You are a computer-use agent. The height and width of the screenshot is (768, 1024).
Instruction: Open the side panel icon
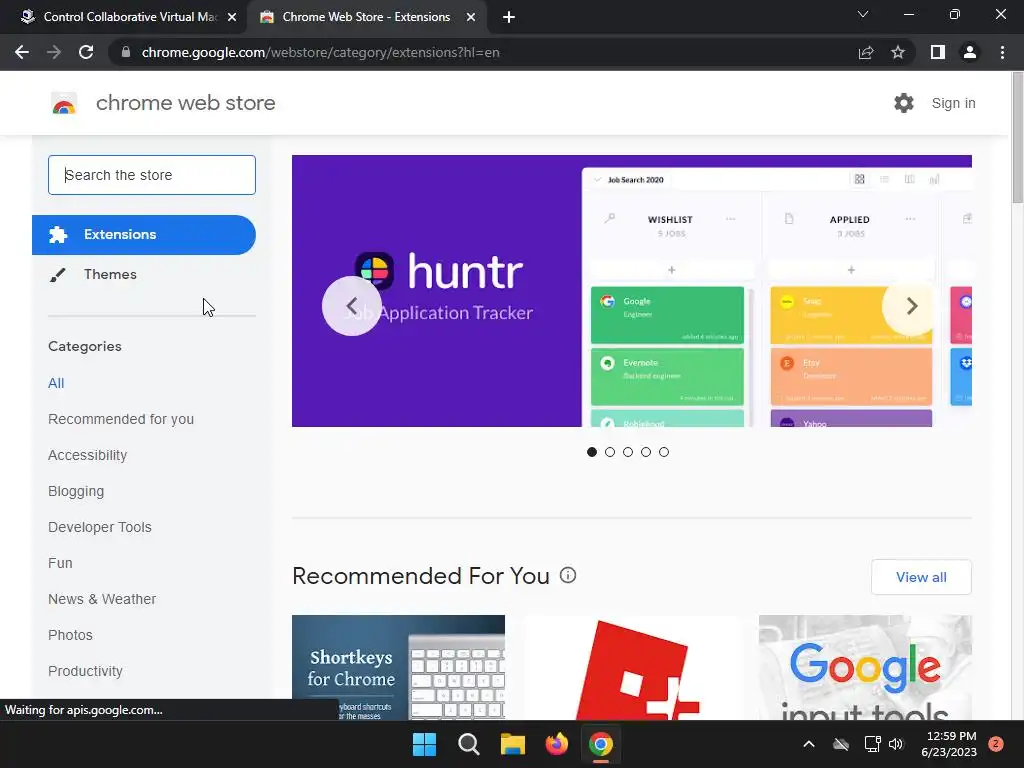point(938,52)
